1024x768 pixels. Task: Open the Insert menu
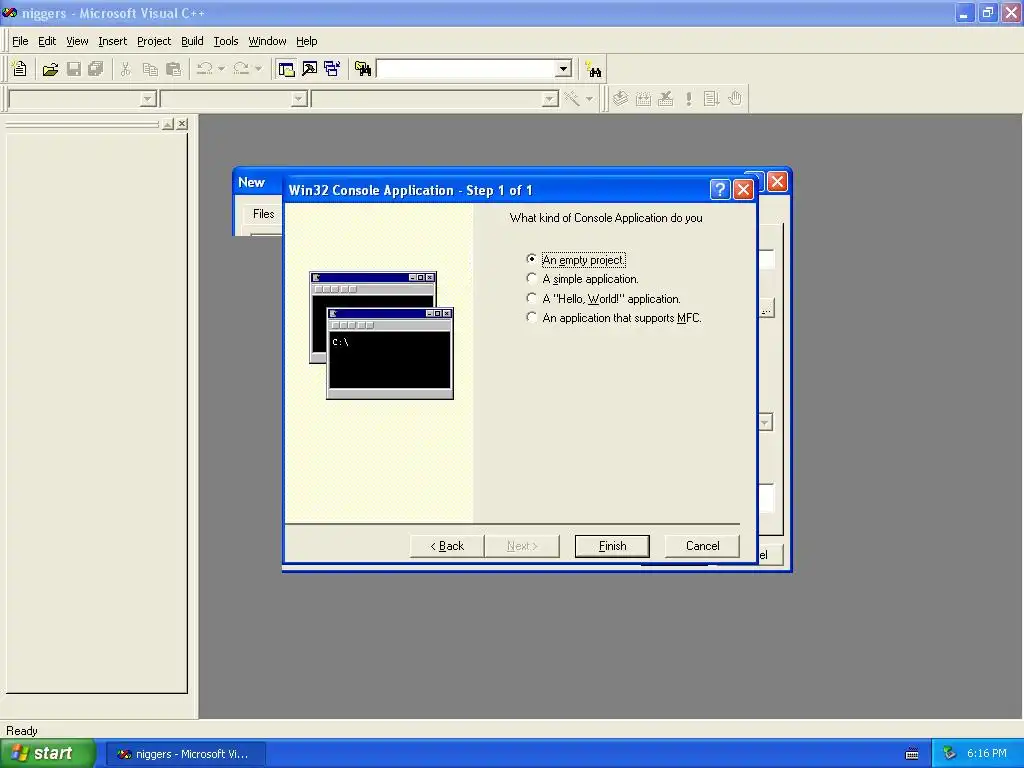pos(112,41)
